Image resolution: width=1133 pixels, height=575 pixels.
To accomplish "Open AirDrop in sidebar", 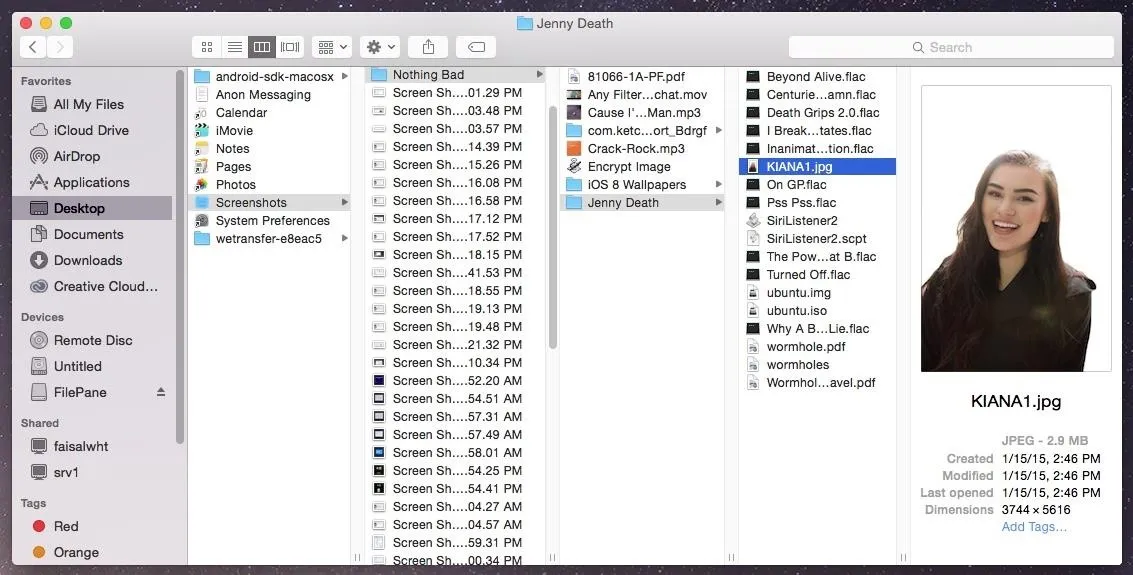I will (92, 156).
